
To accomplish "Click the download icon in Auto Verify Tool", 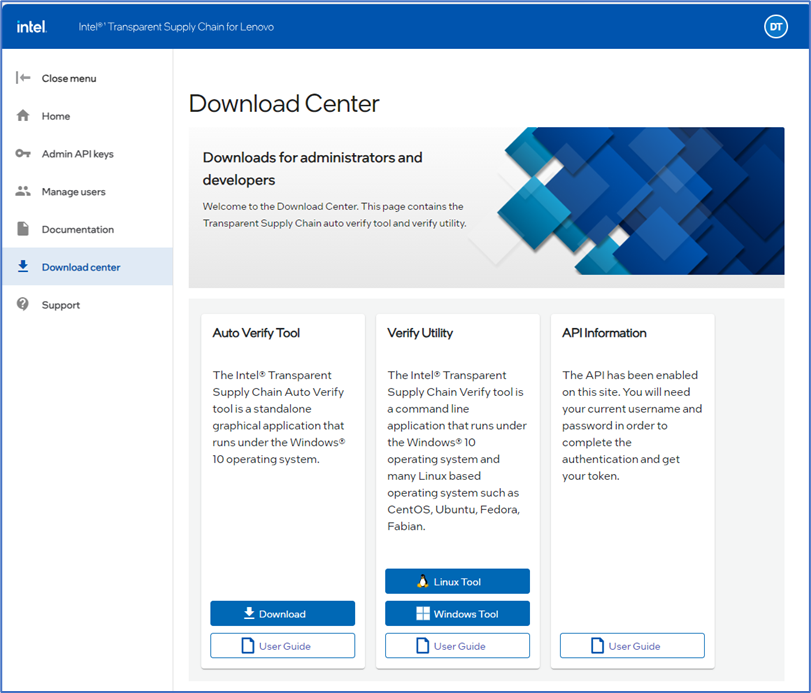I will (249, 613).
